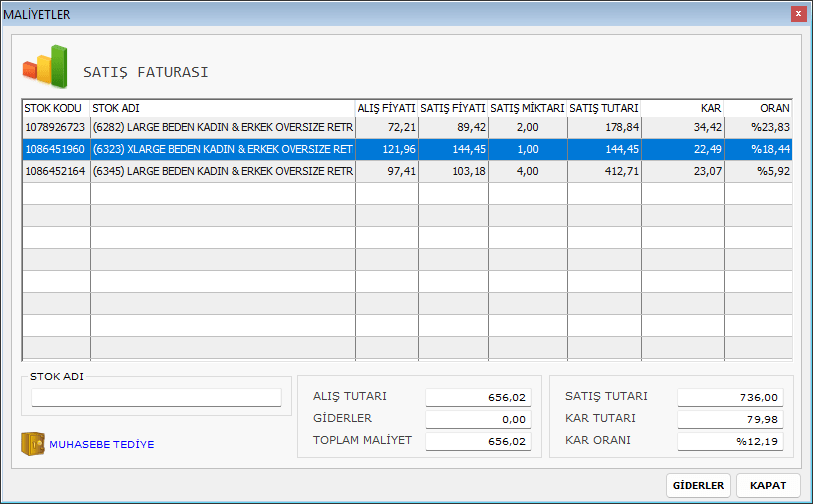Open the MUHASEBE TEDİYE link
This screenshot has width=813, height=504.
(101, 444)
